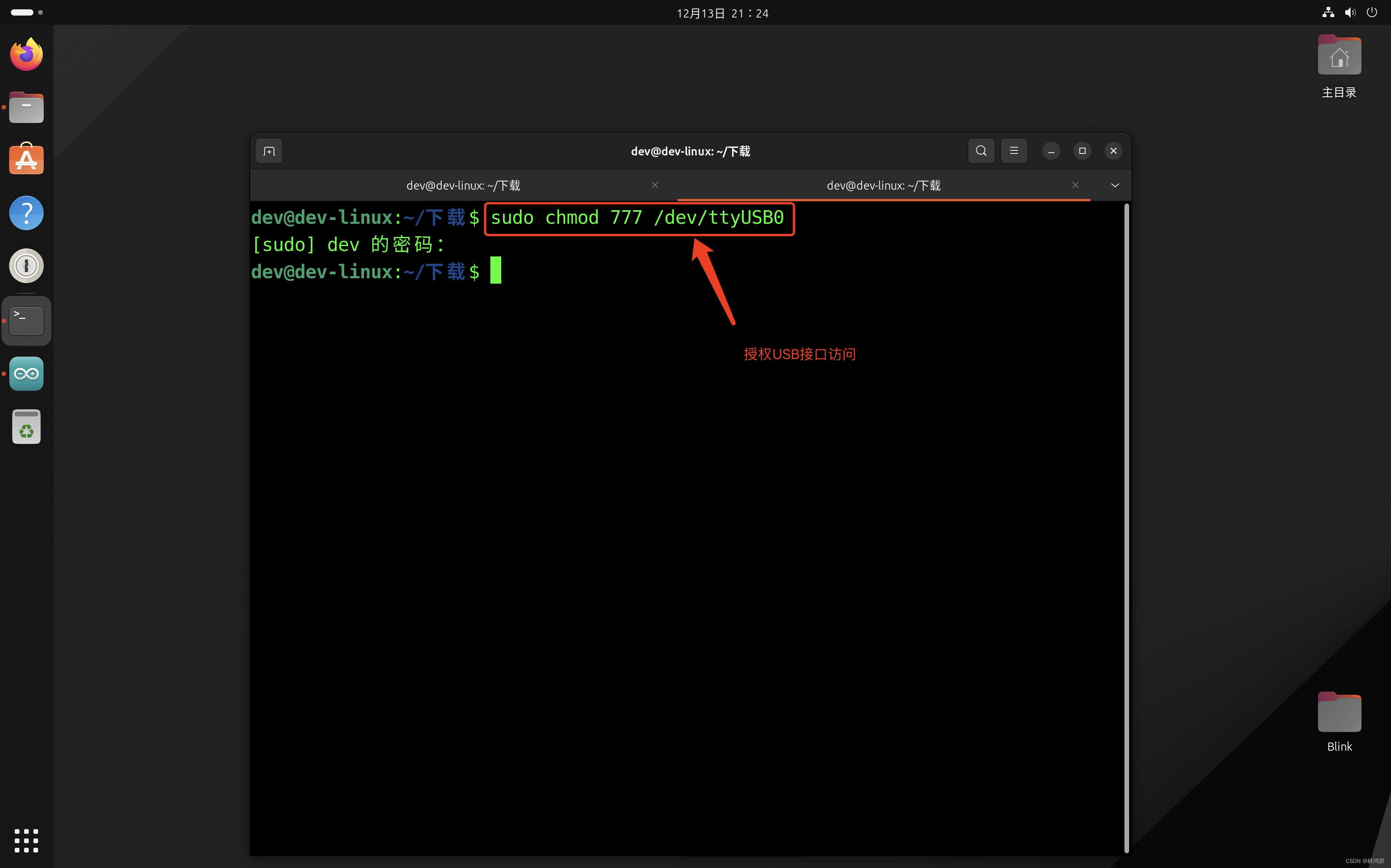This screenshot has width=1391, height=868.
Task: Select the second terminal tab
Action: [884, 185]
